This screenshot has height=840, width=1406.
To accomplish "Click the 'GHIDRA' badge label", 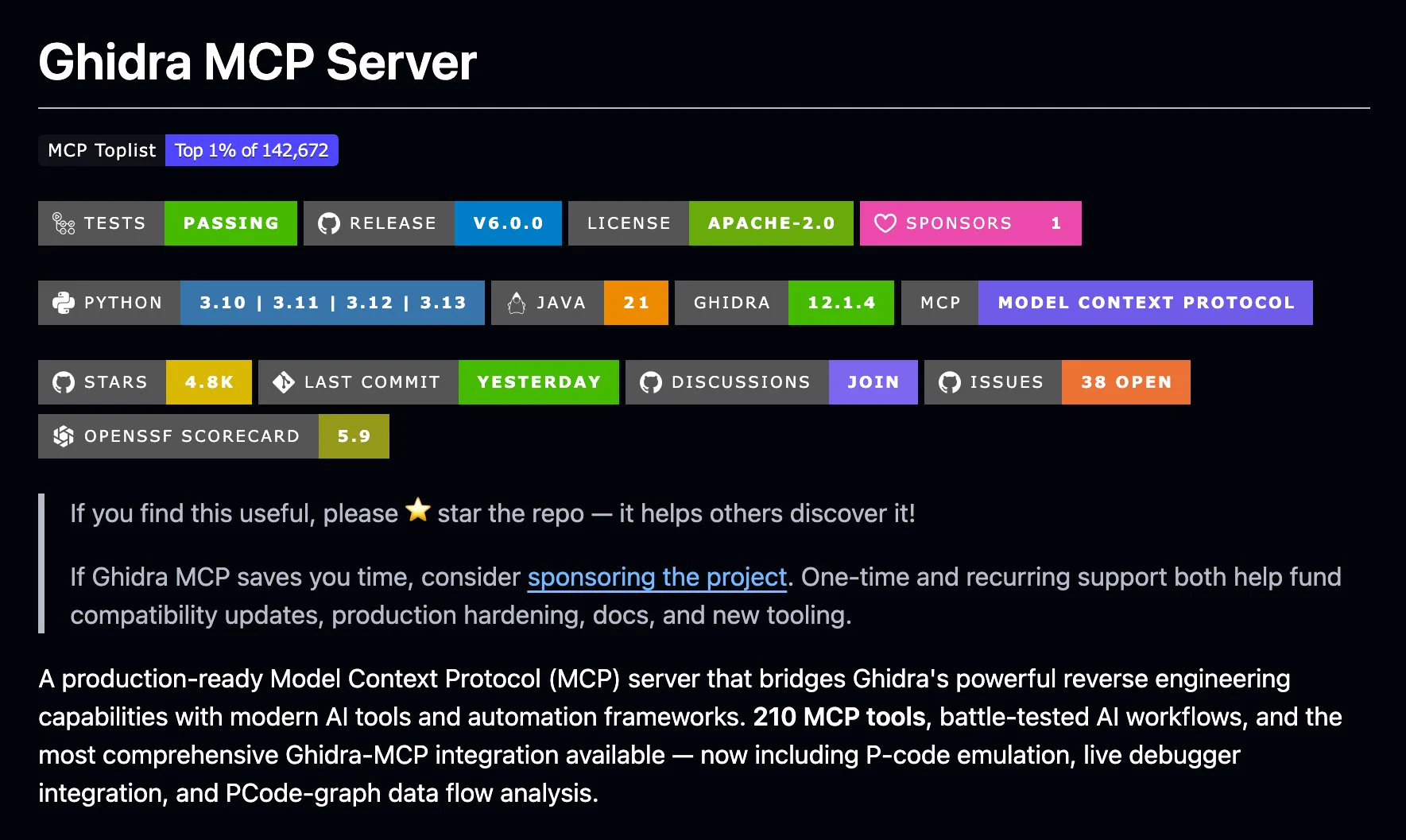I will tap(731, 303).
